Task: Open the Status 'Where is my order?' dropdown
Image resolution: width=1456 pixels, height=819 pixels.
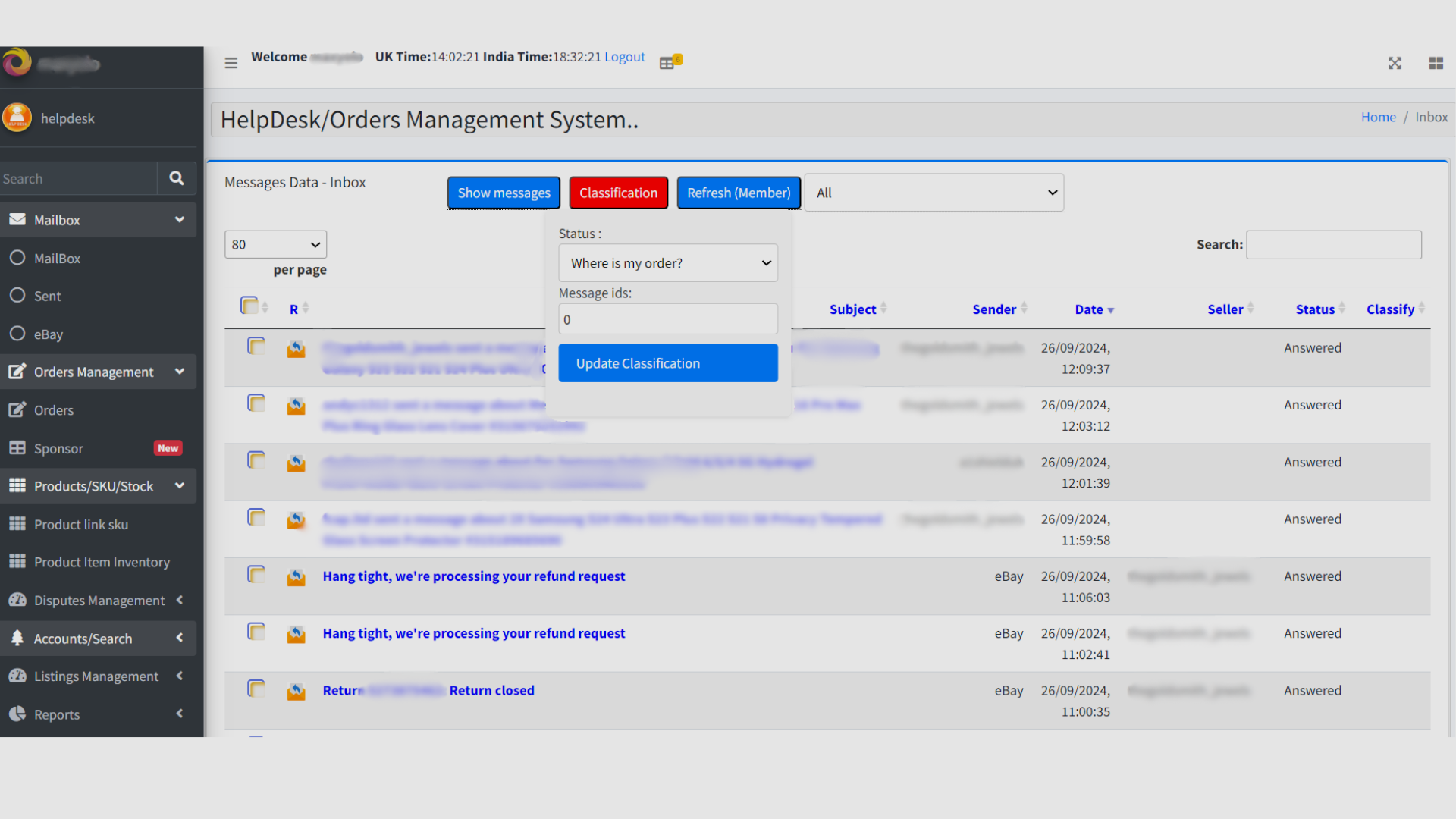Action: (x=667, y=263)
